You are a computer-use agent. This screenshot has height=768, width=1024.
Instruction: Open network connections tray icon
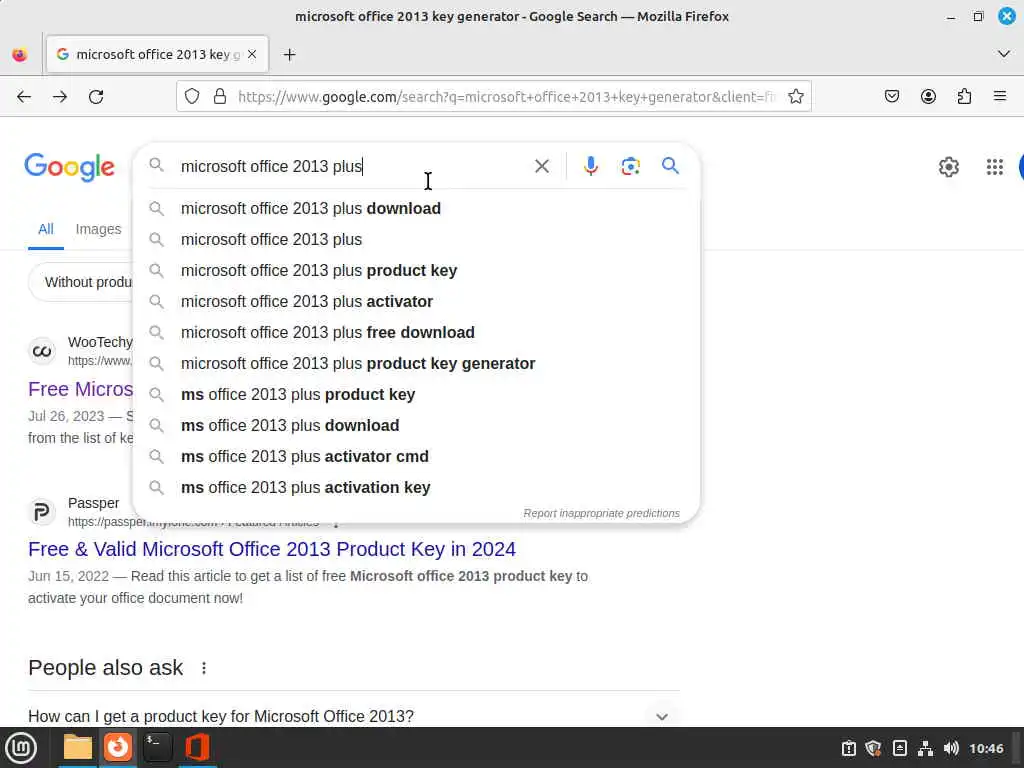point(925,748)
